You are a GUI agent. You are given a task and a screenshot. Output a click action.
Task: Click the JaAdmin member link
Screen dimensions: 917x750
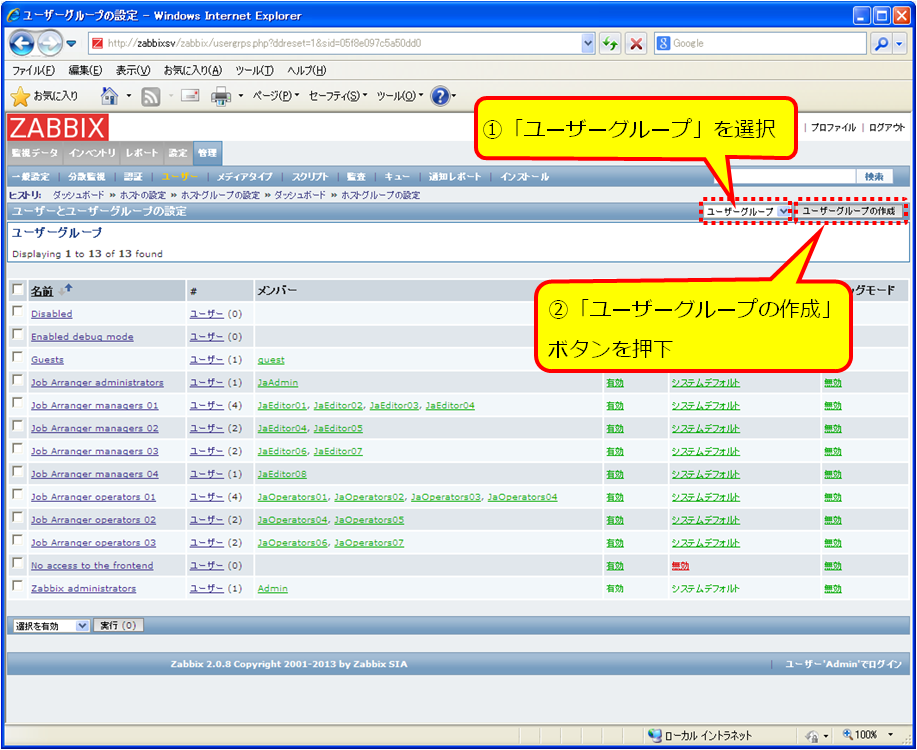pos(278,383)
